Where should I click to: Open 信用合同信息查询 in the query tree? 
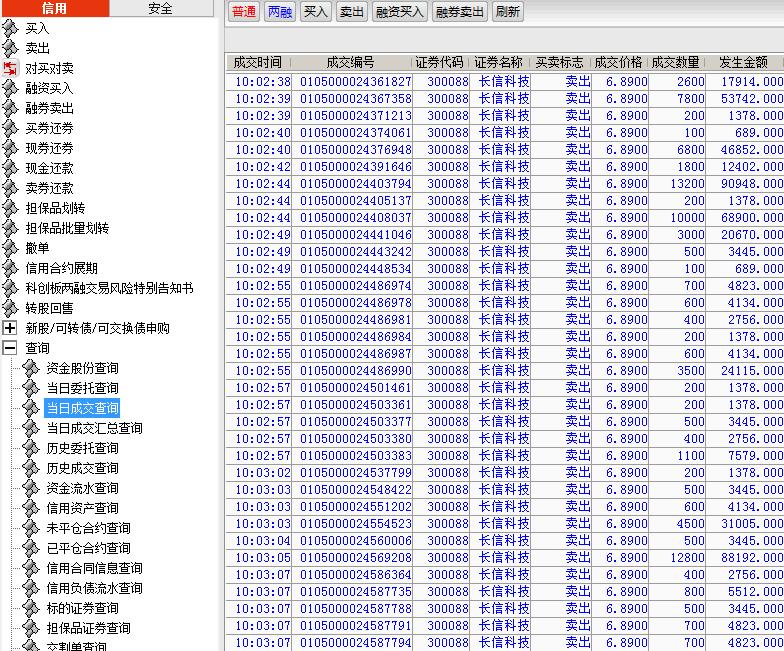click(x=94, y=568)
